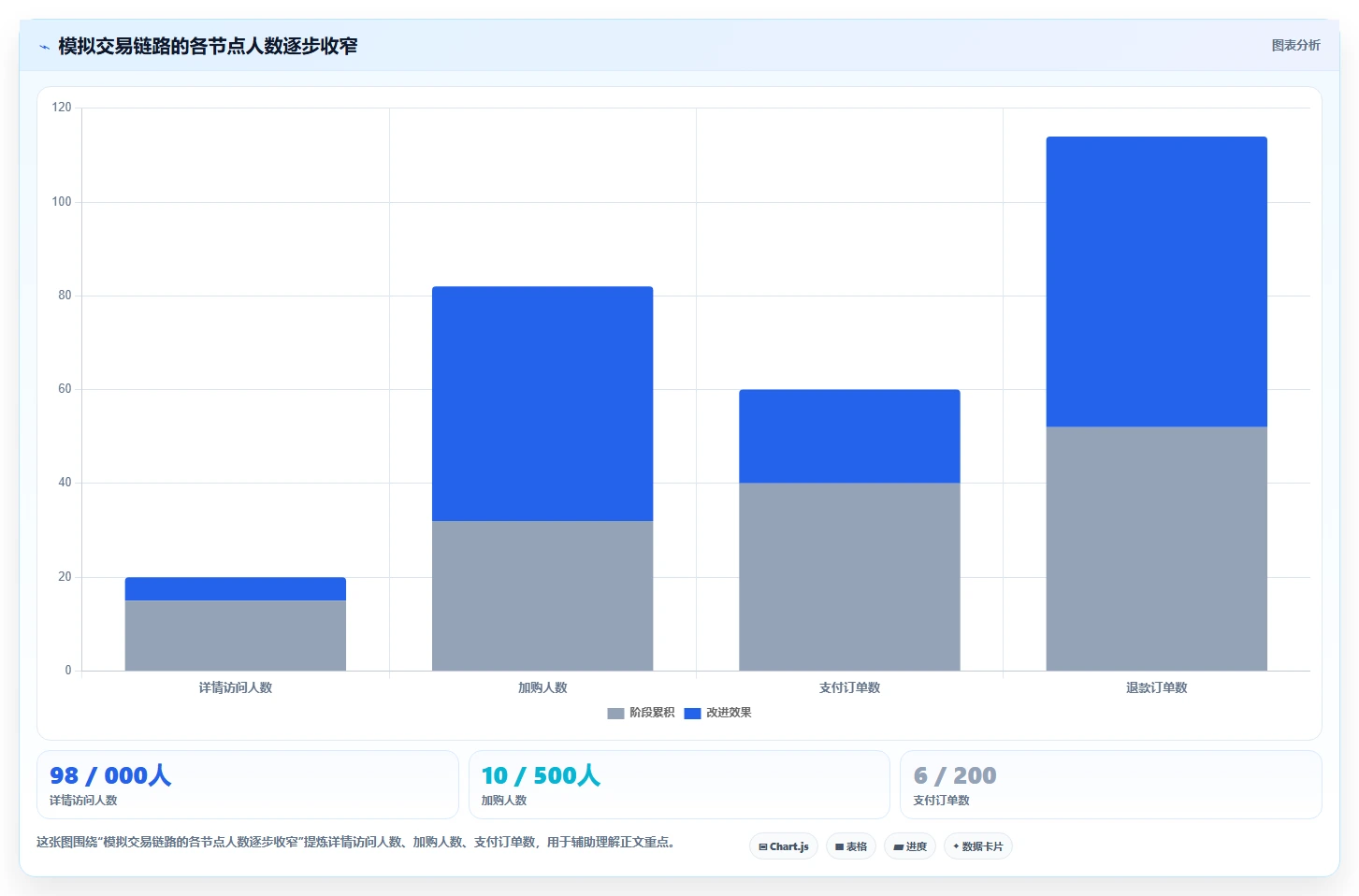Click the 20 y-axis tick label
Screen dimensions: 1359x896
point(65,576)
